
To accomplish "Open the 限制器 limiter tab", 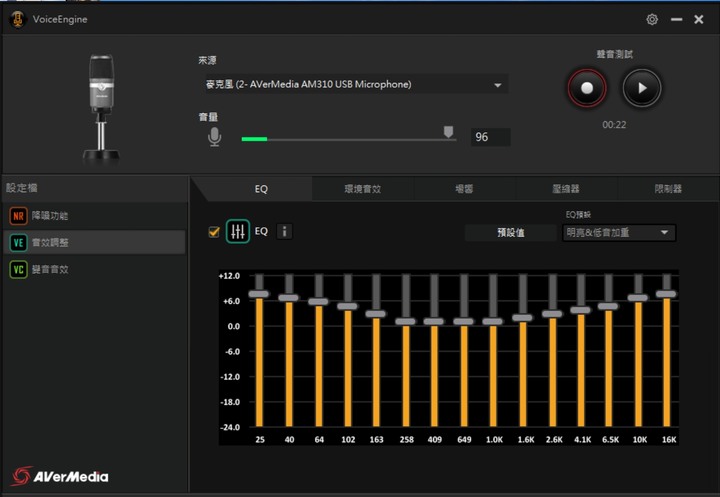I will (x=668, y=189).
